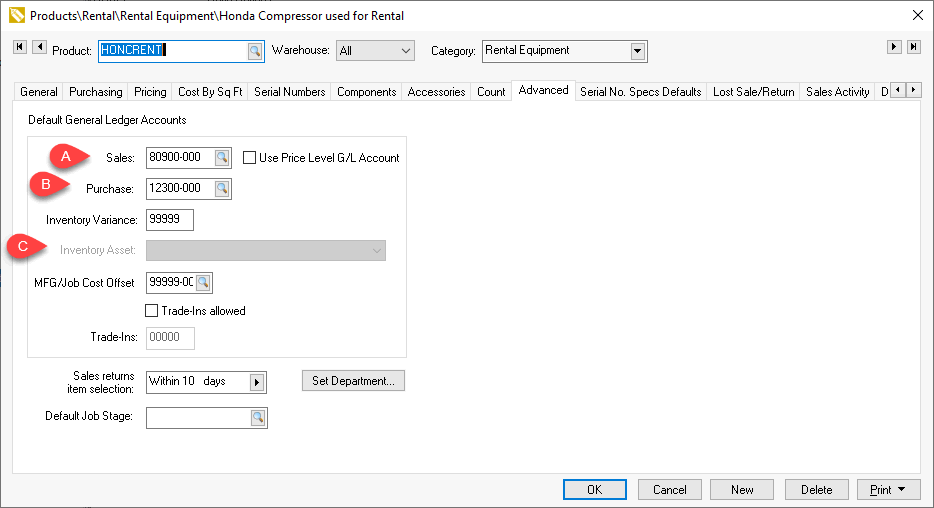Open the Serial Numbers tab
Screen dimensions: 934x508
289,92
